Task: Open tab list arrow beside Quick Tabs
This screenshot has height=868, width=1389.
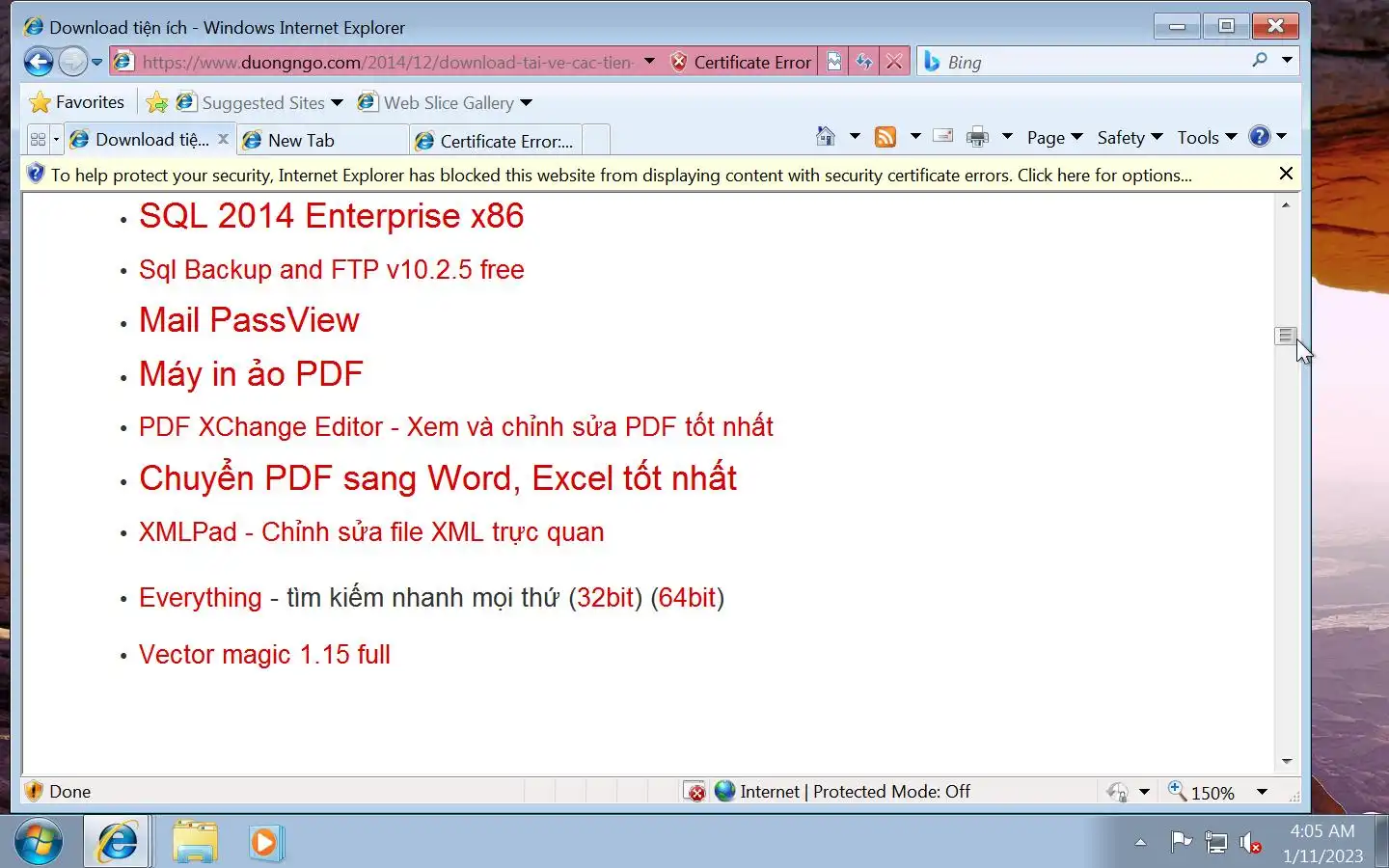Action: coord(56,140)
